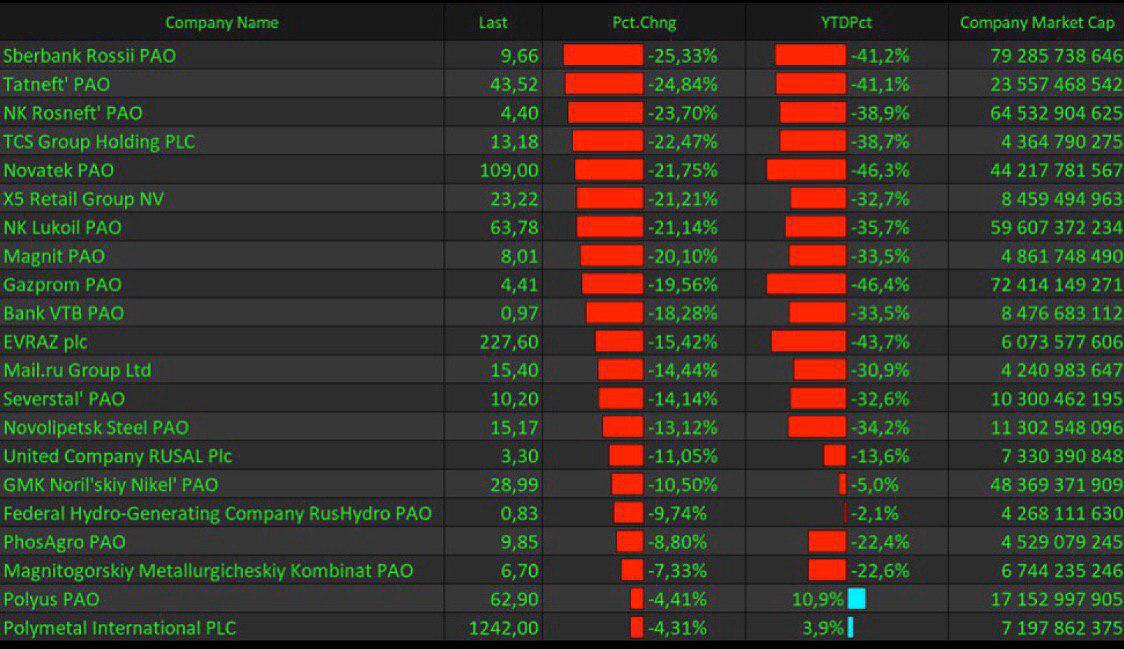
Task: Click Lukoil's last price 63,78
Action: (x=514, y=227)
